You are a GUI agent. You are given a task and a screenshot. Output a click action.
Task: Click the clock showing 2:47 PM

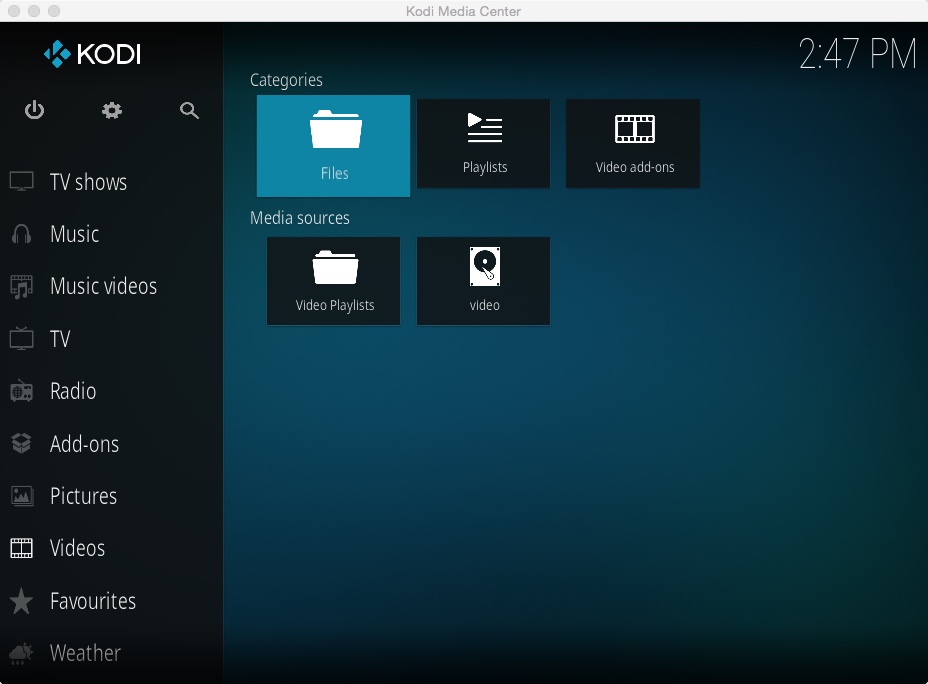[857, 54]
